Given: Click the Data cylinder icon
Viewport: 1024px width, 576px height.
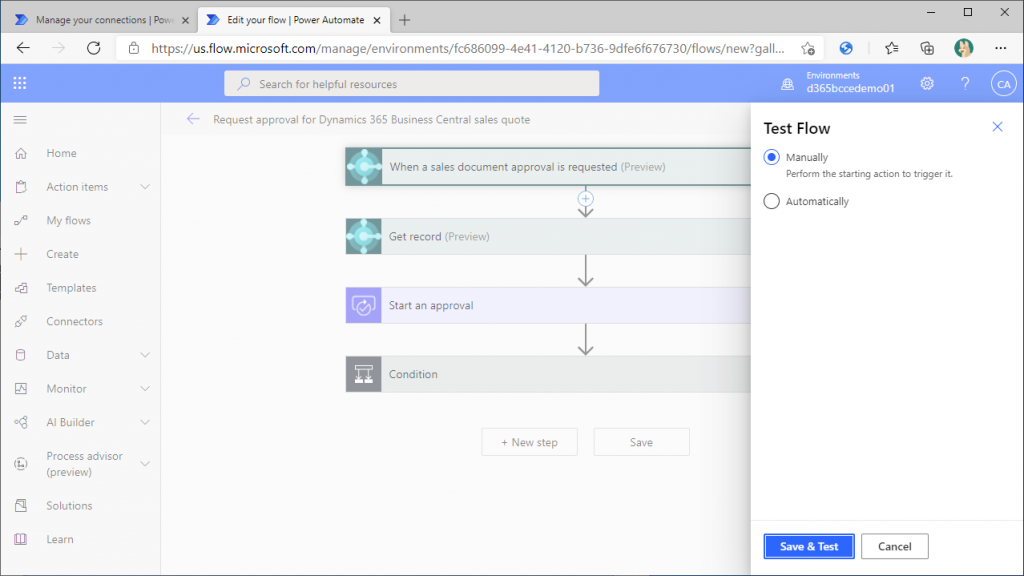Looking at the screenshot, I should 21,355.
